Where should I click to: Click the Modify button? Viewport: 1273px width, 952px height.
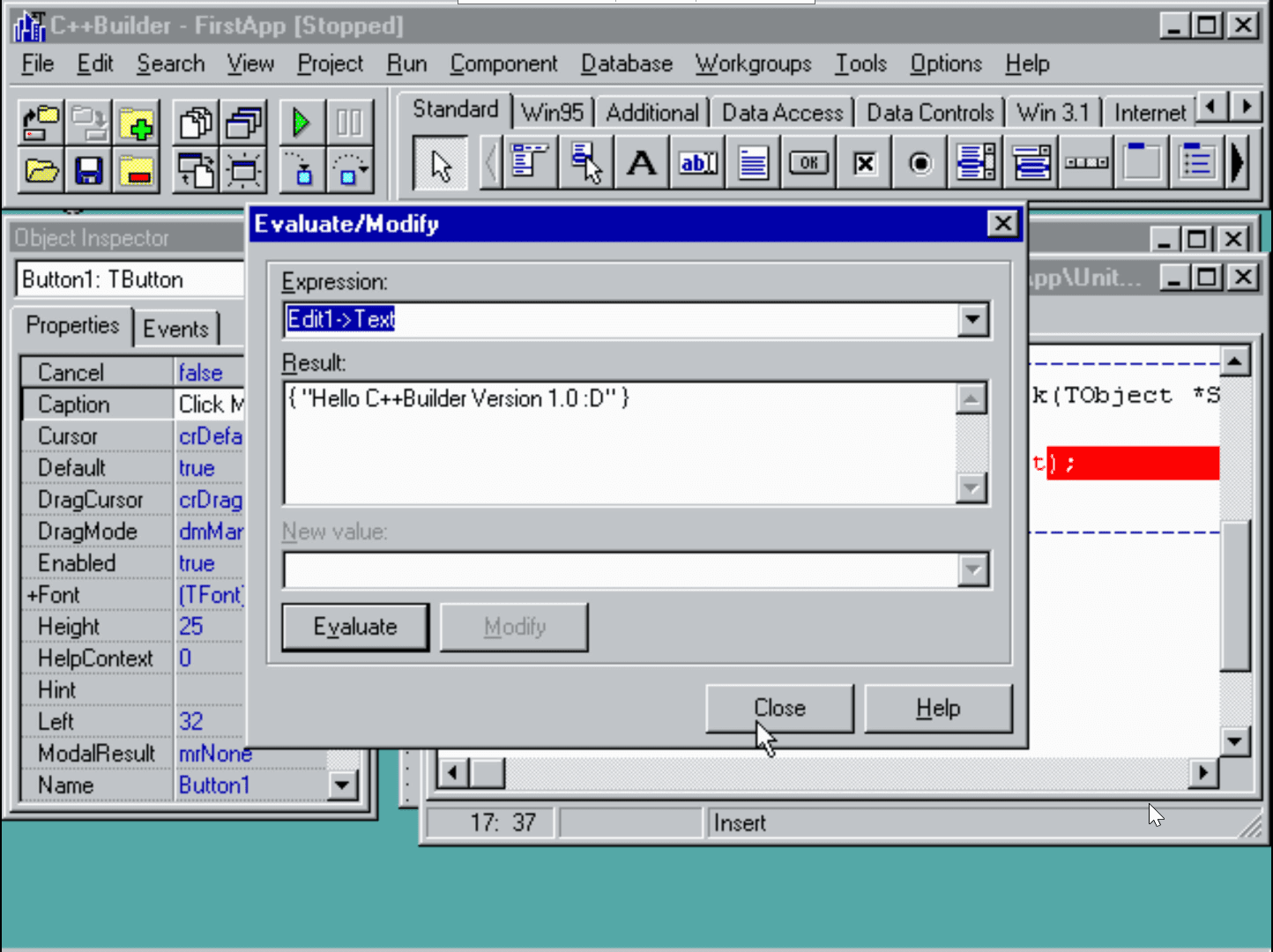pos(514,627)
